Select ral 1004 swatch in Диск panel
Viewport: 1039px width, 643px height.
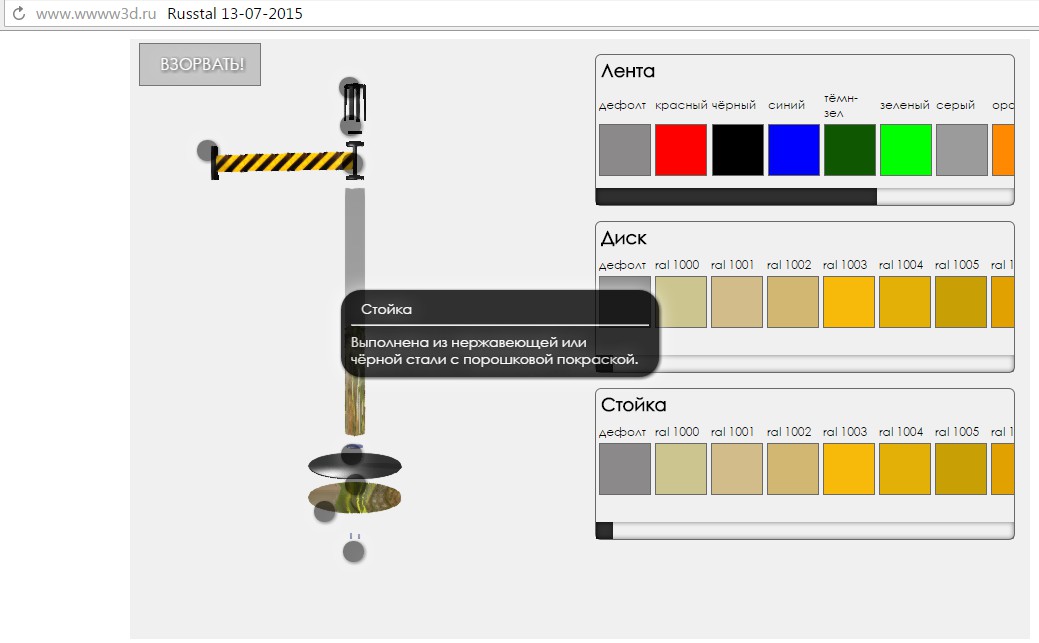[905, 302]
